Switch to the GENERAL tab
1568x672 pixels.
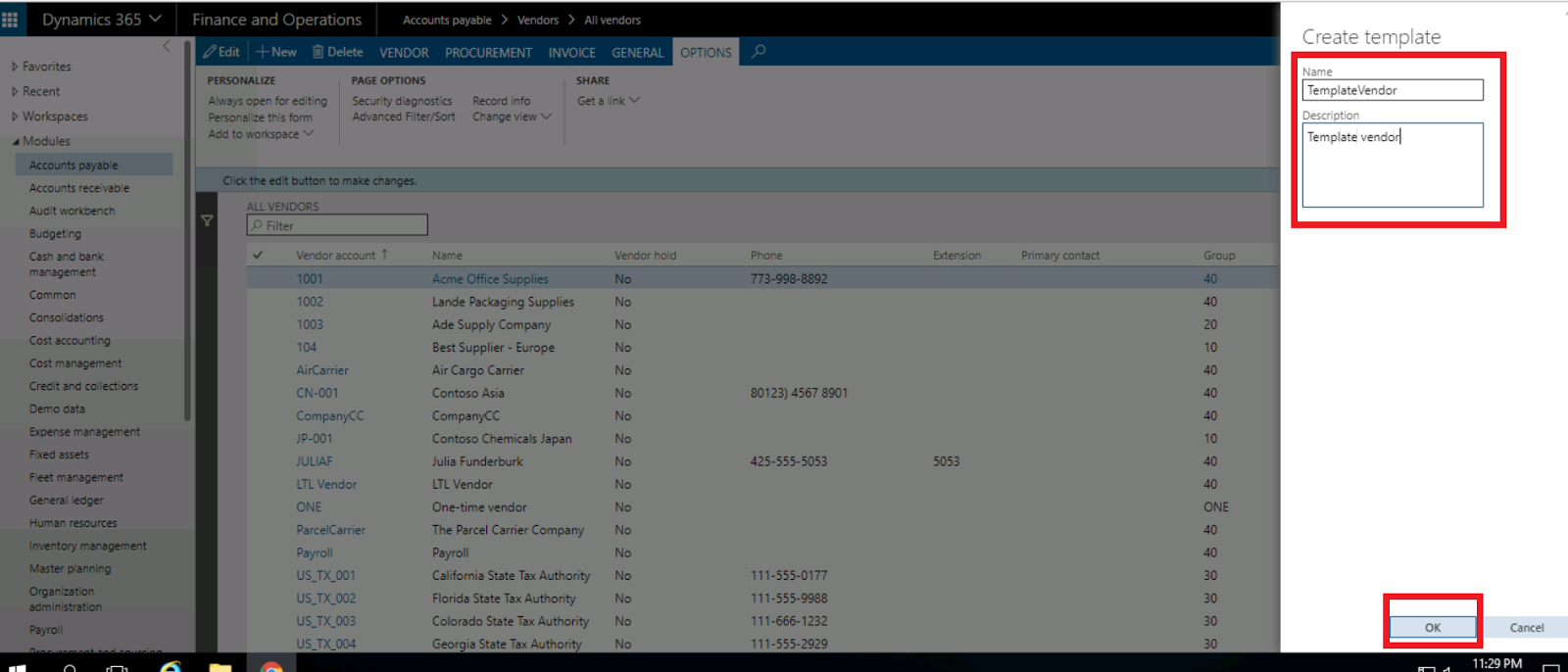[x=637, y=53]
